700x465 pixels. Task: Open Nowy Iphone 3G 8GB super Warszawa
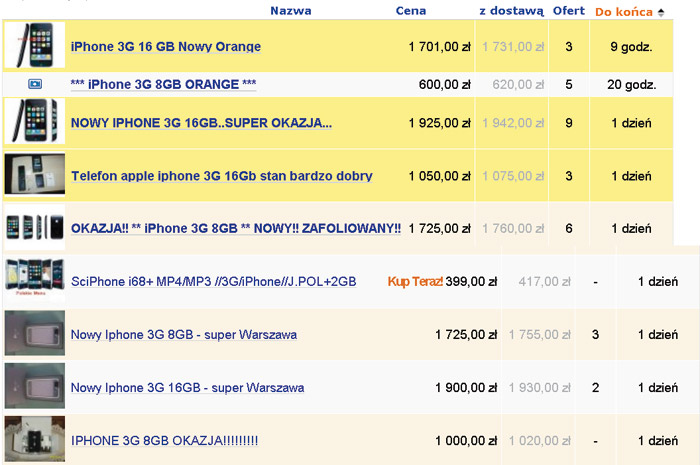[183, 334]
